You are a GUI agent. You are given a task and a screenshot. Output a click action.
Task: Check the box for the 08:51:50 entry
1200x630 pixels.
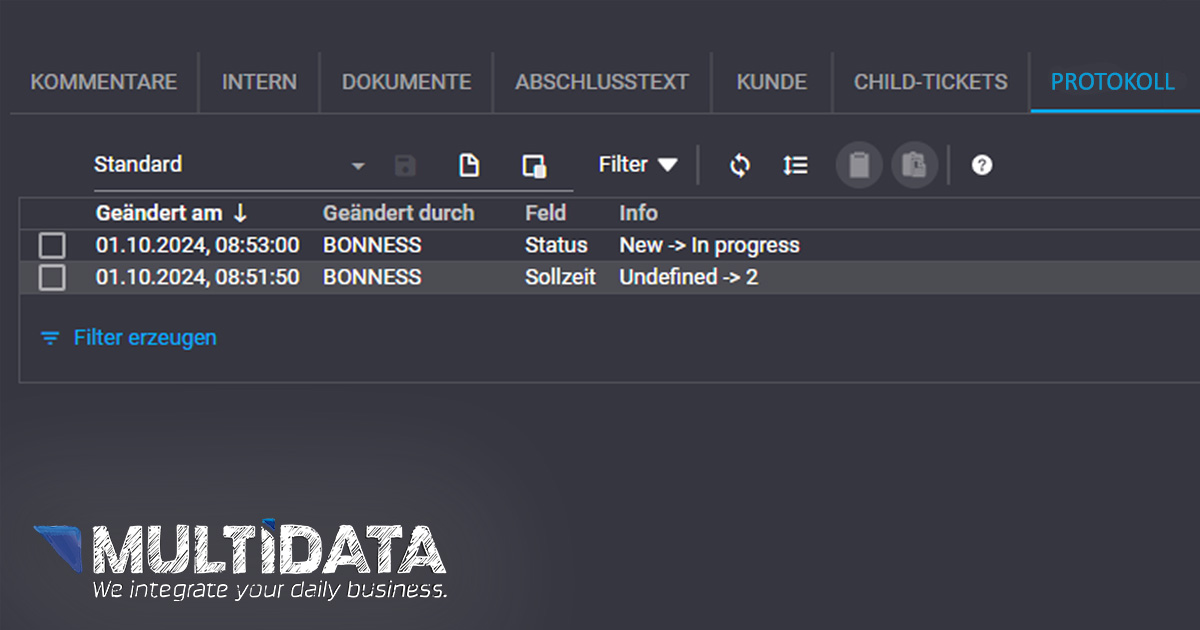(x=52, y=277)
